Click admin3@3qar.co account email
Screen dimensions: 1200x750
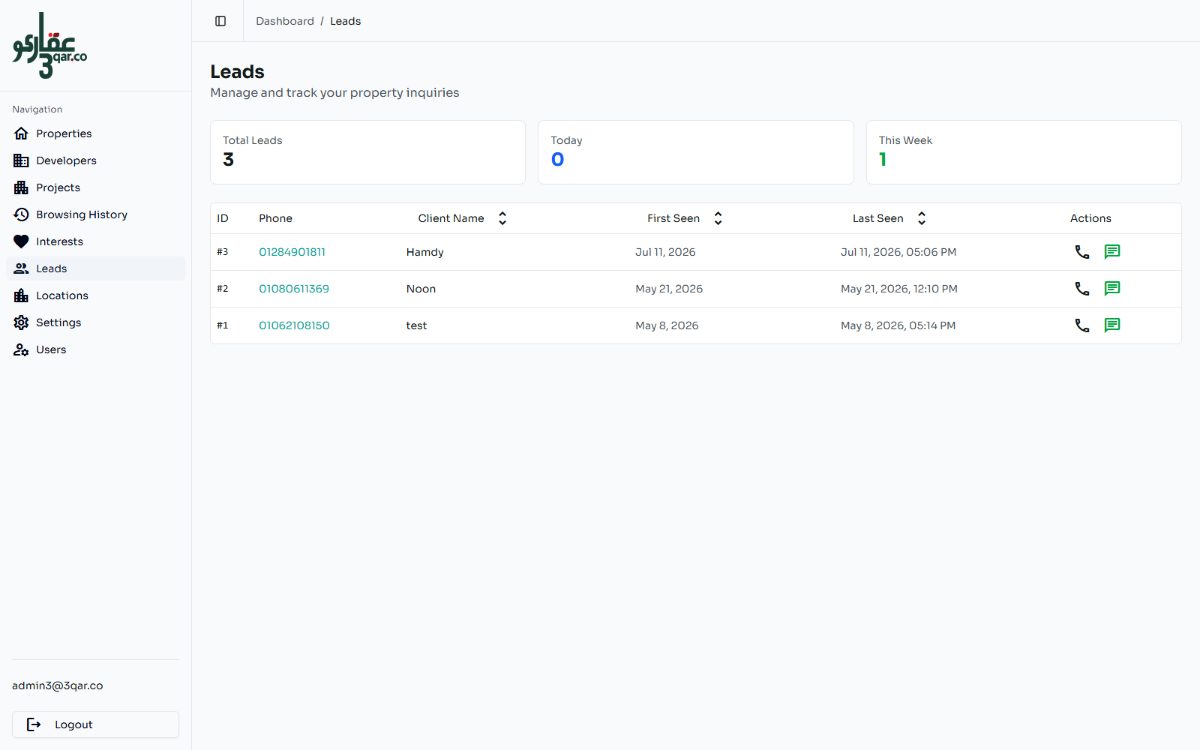tap(57, 686)
